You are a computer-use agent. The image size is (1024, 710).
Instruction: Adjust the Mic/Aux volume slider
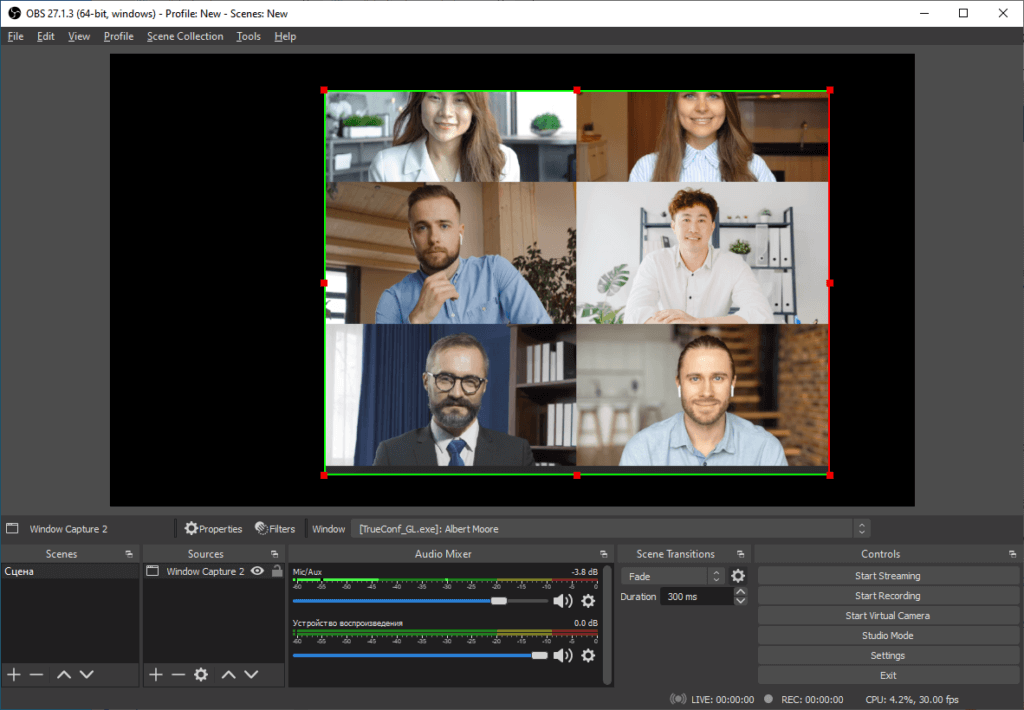click(500, 600)
